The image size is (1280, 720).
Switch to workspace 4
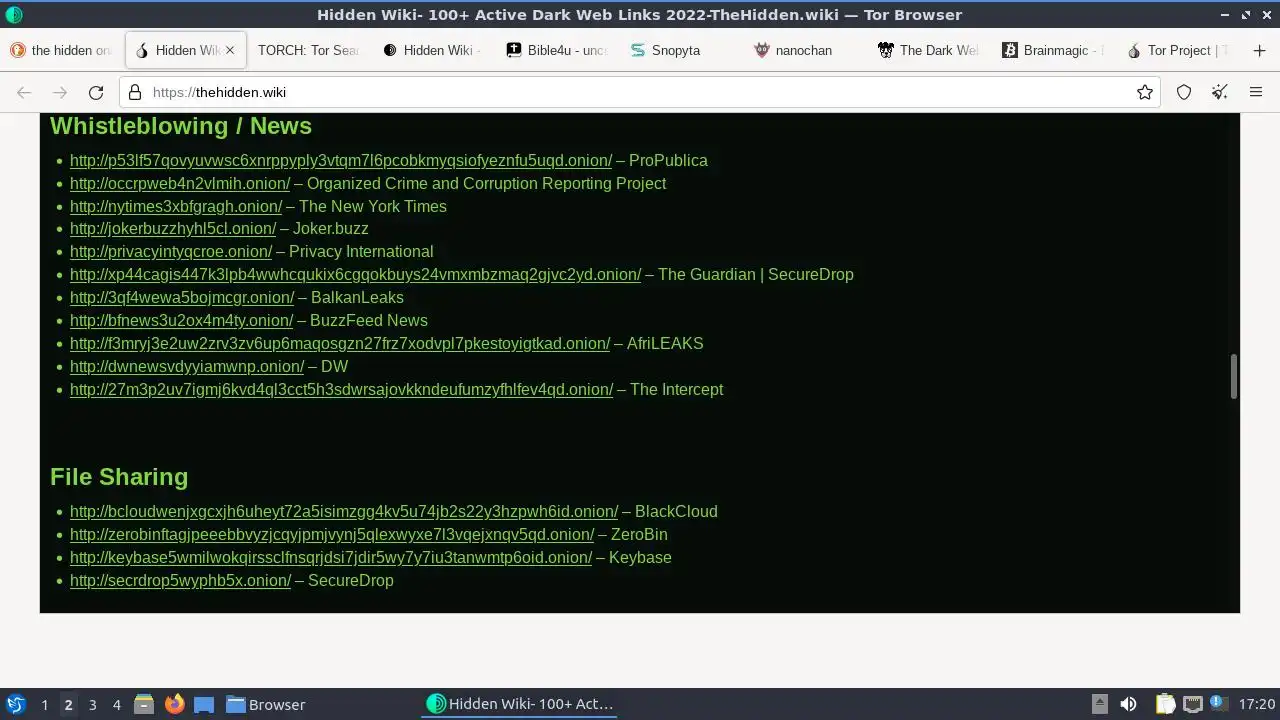116,704
